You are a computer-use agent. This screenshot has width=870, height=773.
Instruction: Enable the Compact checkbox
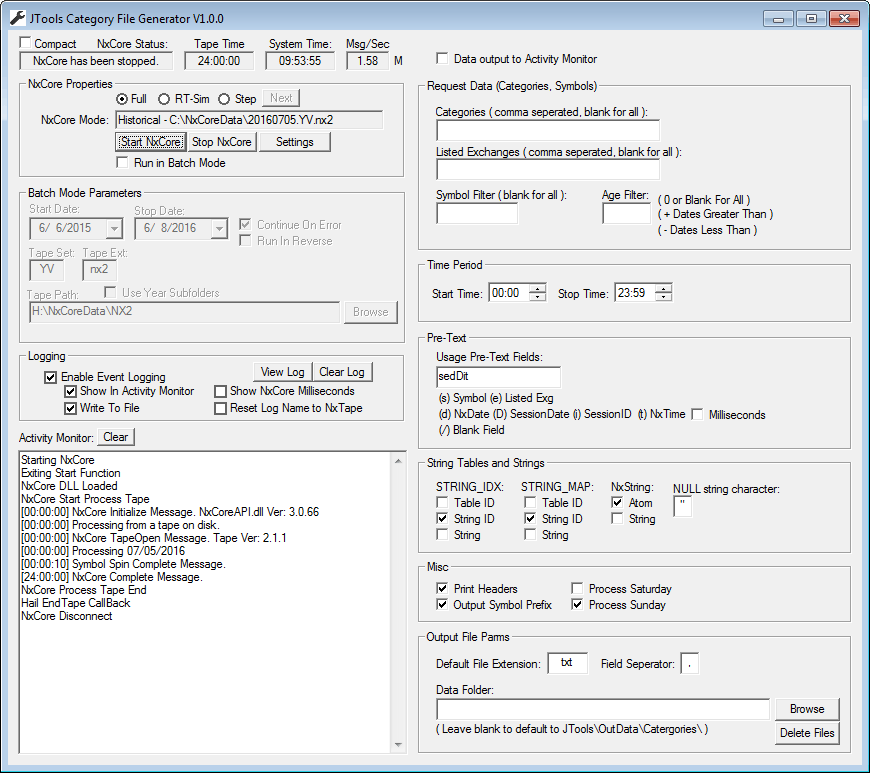[x=25, y=43]
